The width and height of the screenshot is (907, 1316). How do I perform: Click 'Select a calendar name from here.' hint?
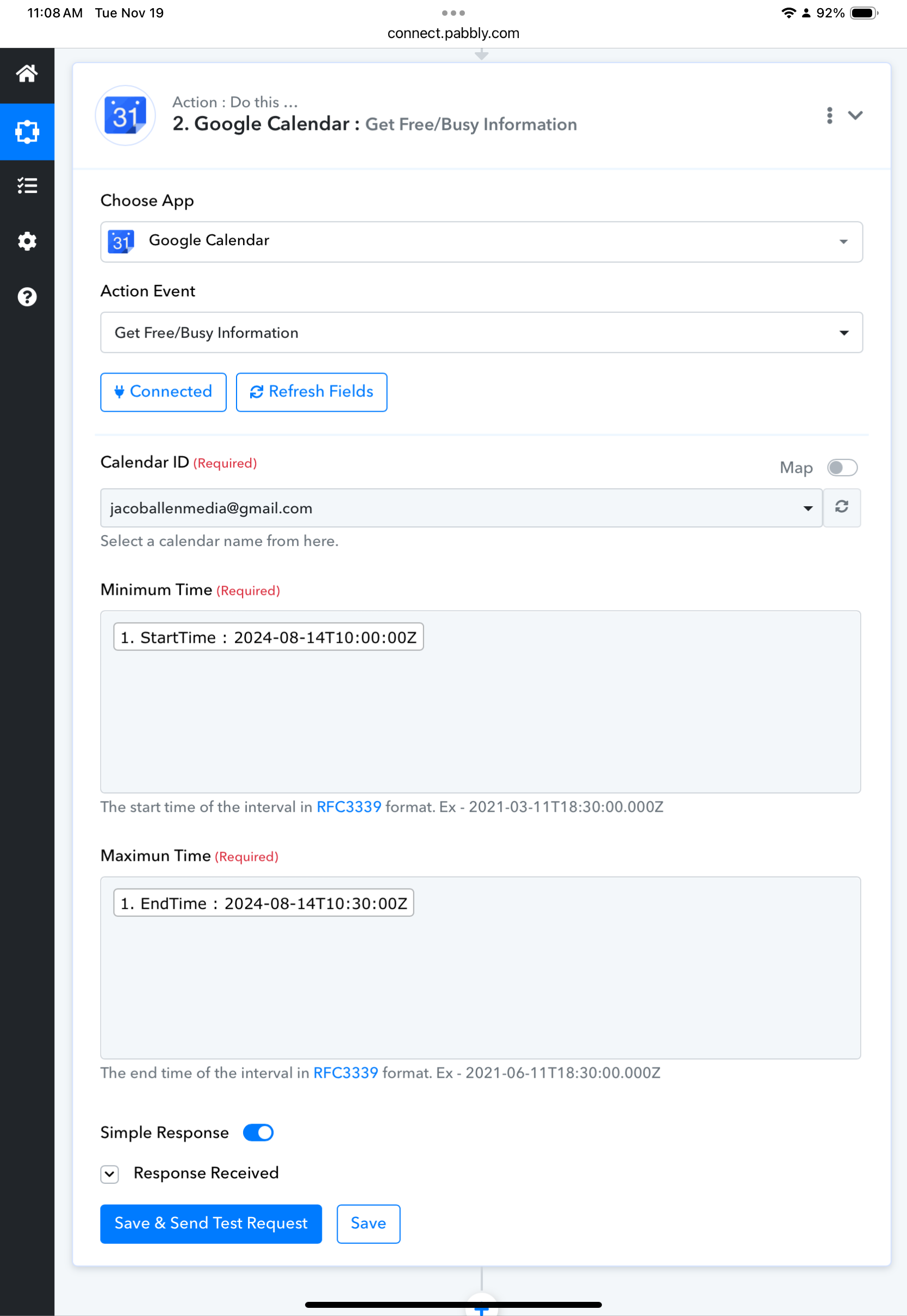(x=219, y=541)
